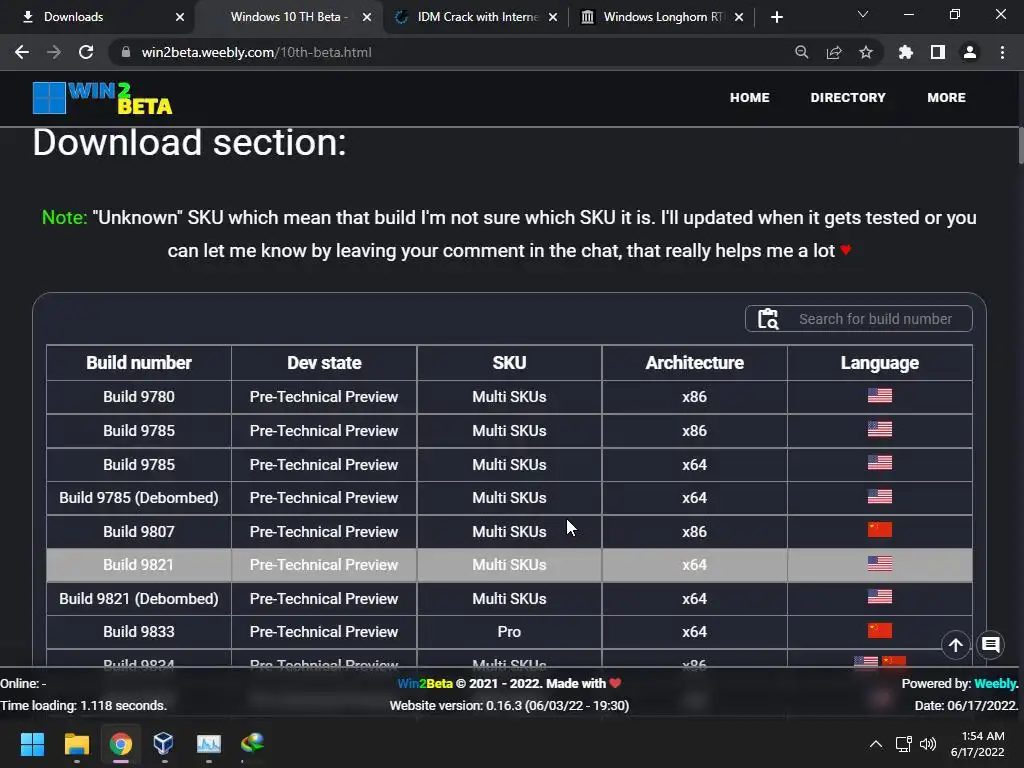Open the taskbar clock and date
This screenshot has height=768, width=1024.
[978, 744]
